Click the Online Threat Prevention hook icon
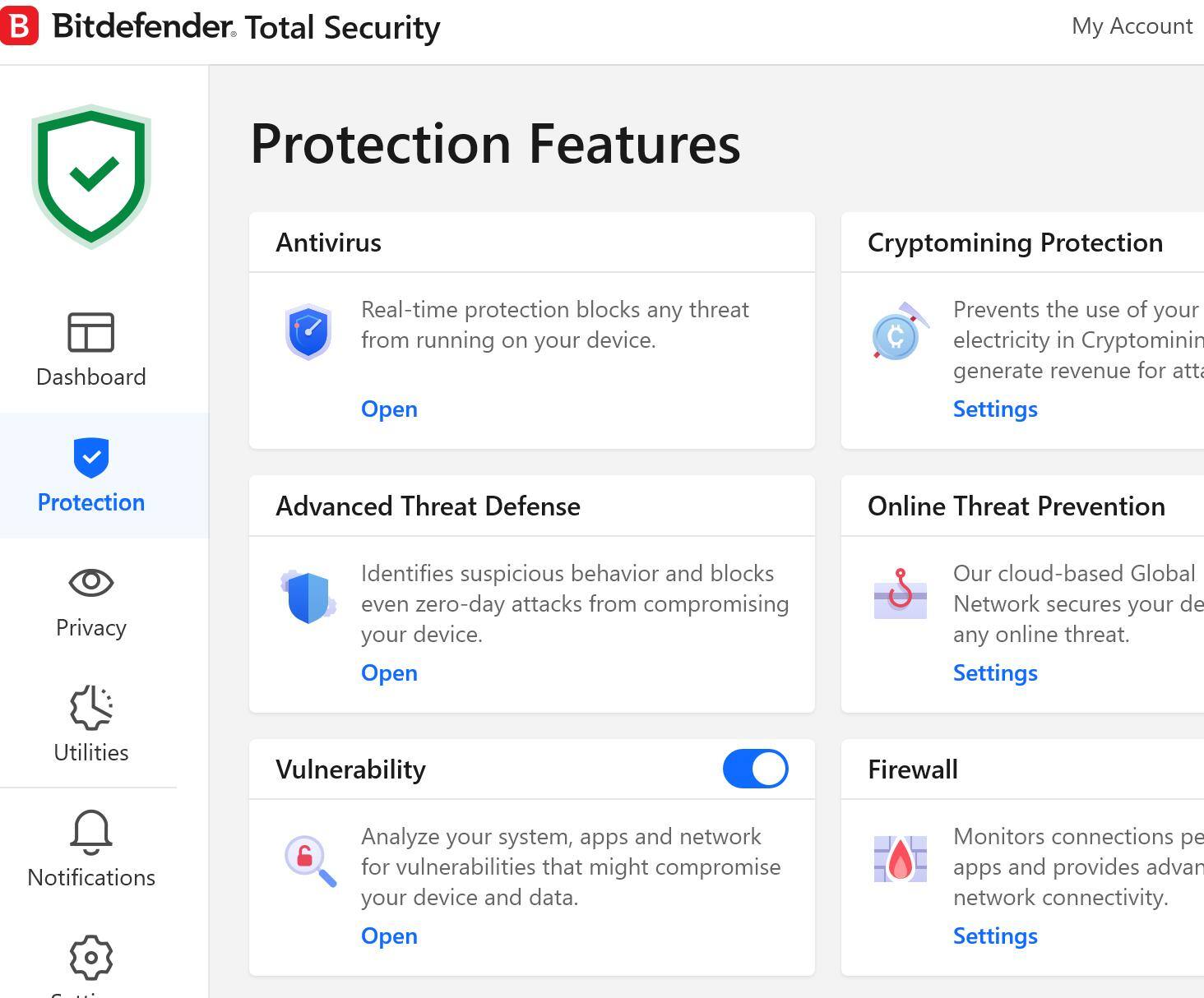 pos(901,594)
